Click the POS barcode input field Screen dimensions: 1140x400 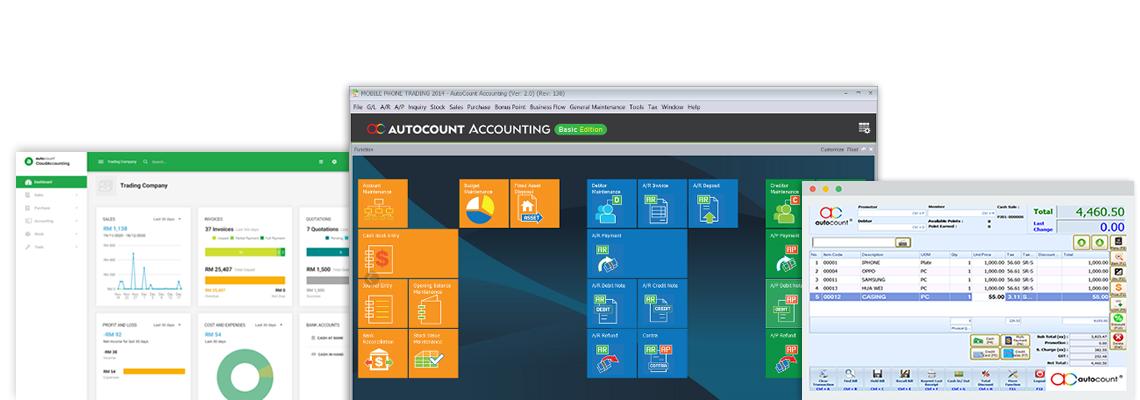coord(853,242)
